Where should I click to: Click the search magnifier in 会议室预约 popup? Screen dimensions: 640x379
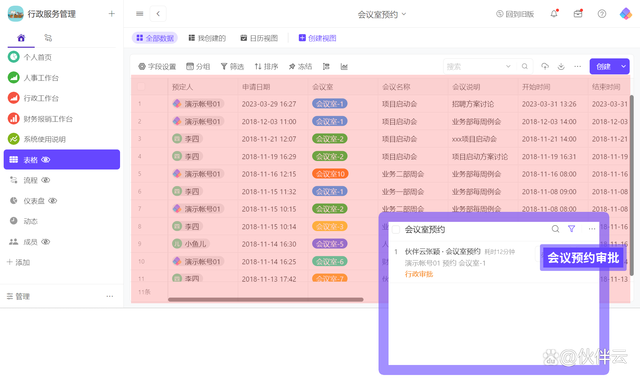tap(556, 229)
